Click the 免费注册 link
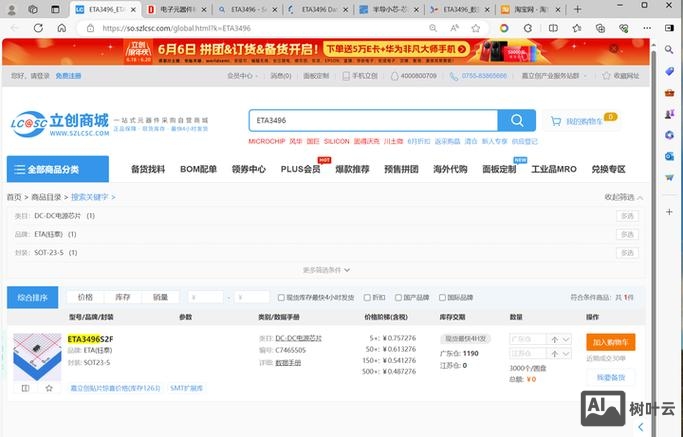Image resolution: width=683 pixels, height=437 pixels. [x=68, y=76]
